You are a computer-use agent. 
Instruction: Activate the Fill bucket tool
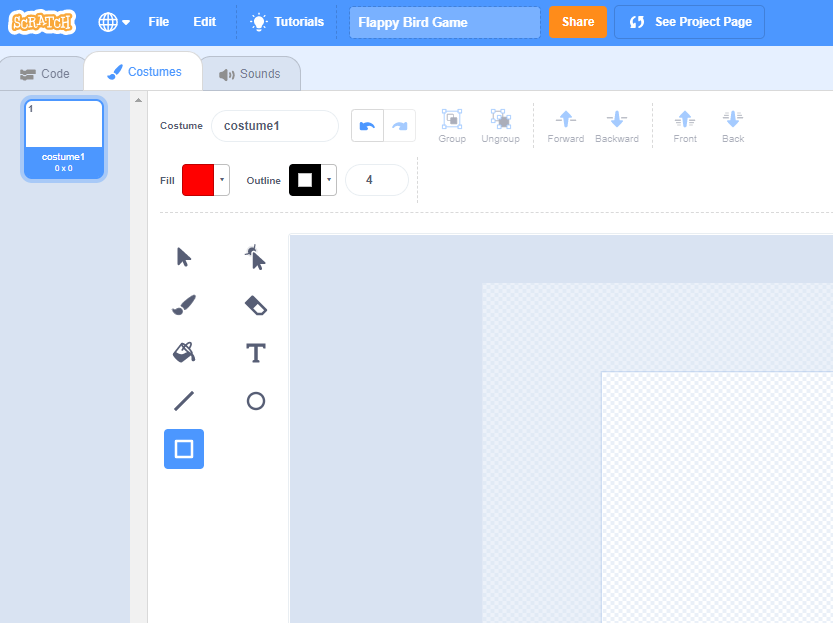click(184, 352)
